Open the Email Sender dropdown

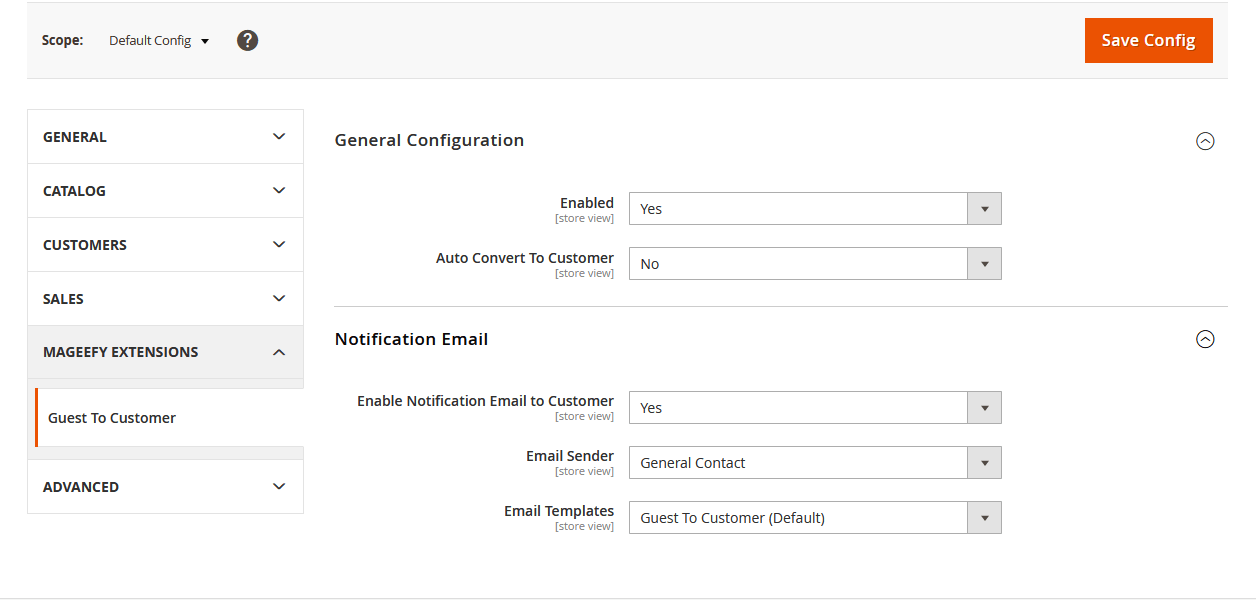point(814,463)
